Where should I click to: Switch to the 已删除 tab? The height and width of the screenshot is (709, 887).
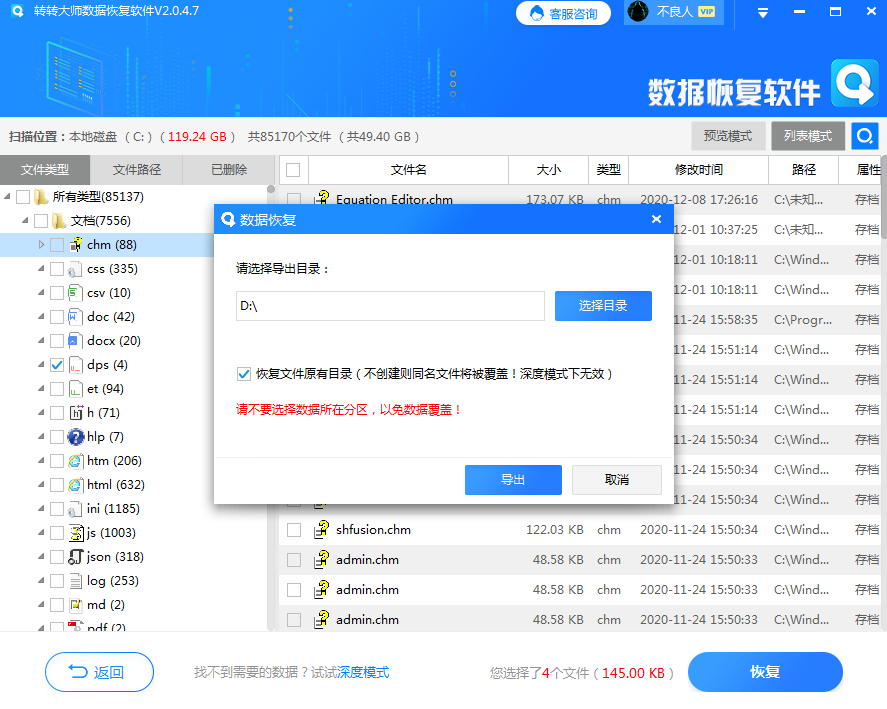click(x=228, y=169)
